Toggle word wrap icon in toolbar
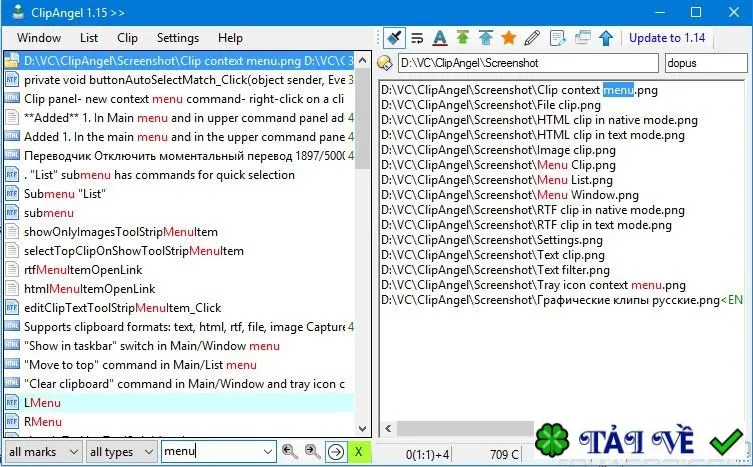Screen dimensions: 753x467 (x=417, y=37)
